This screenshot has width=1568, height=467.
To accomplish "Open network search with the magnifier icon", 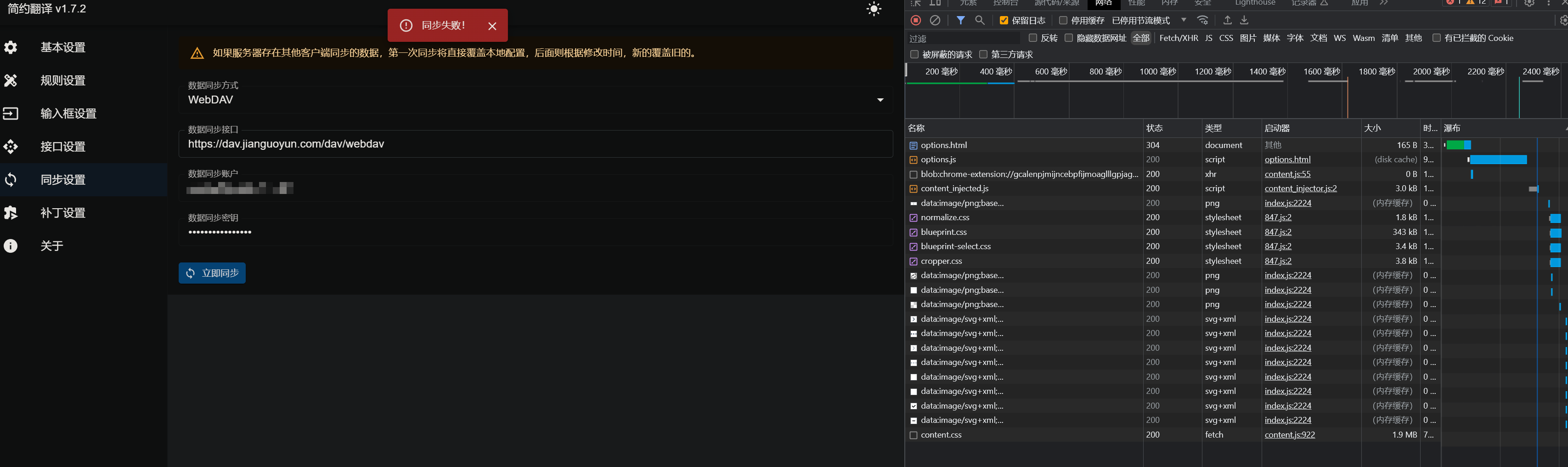I will pos(980,20).
